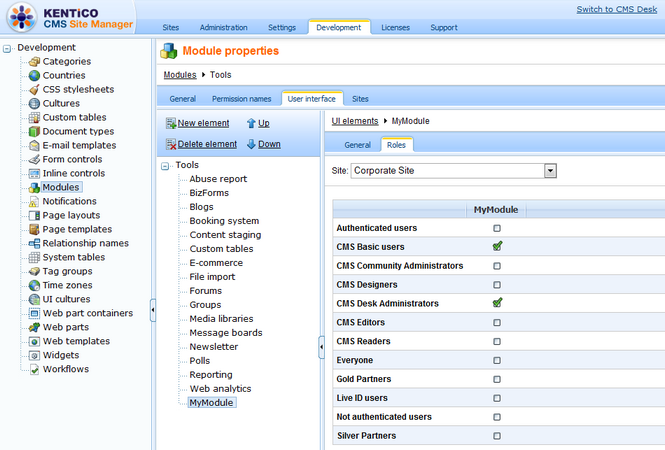Click the Down arrow icon

click(251, 144)
